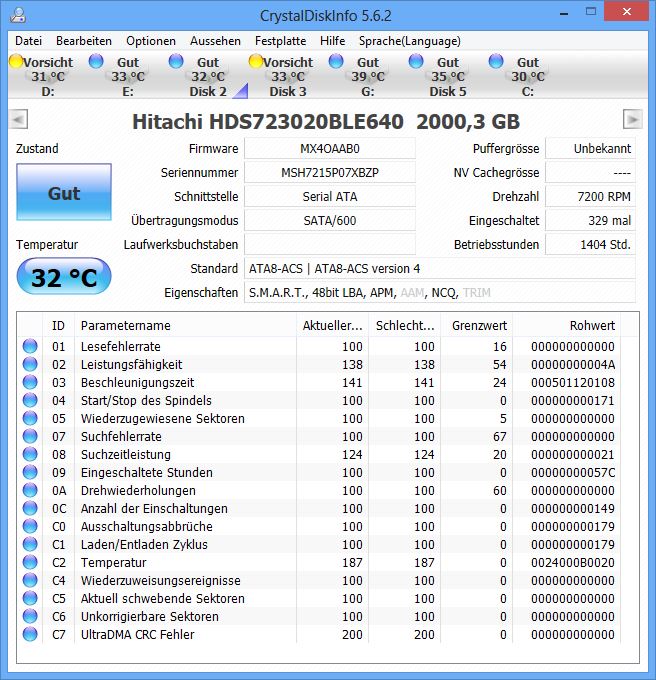The image size is (656, 680).
Task: Click the Eingeschaltet value 329 mal
Action: (591, 221)
